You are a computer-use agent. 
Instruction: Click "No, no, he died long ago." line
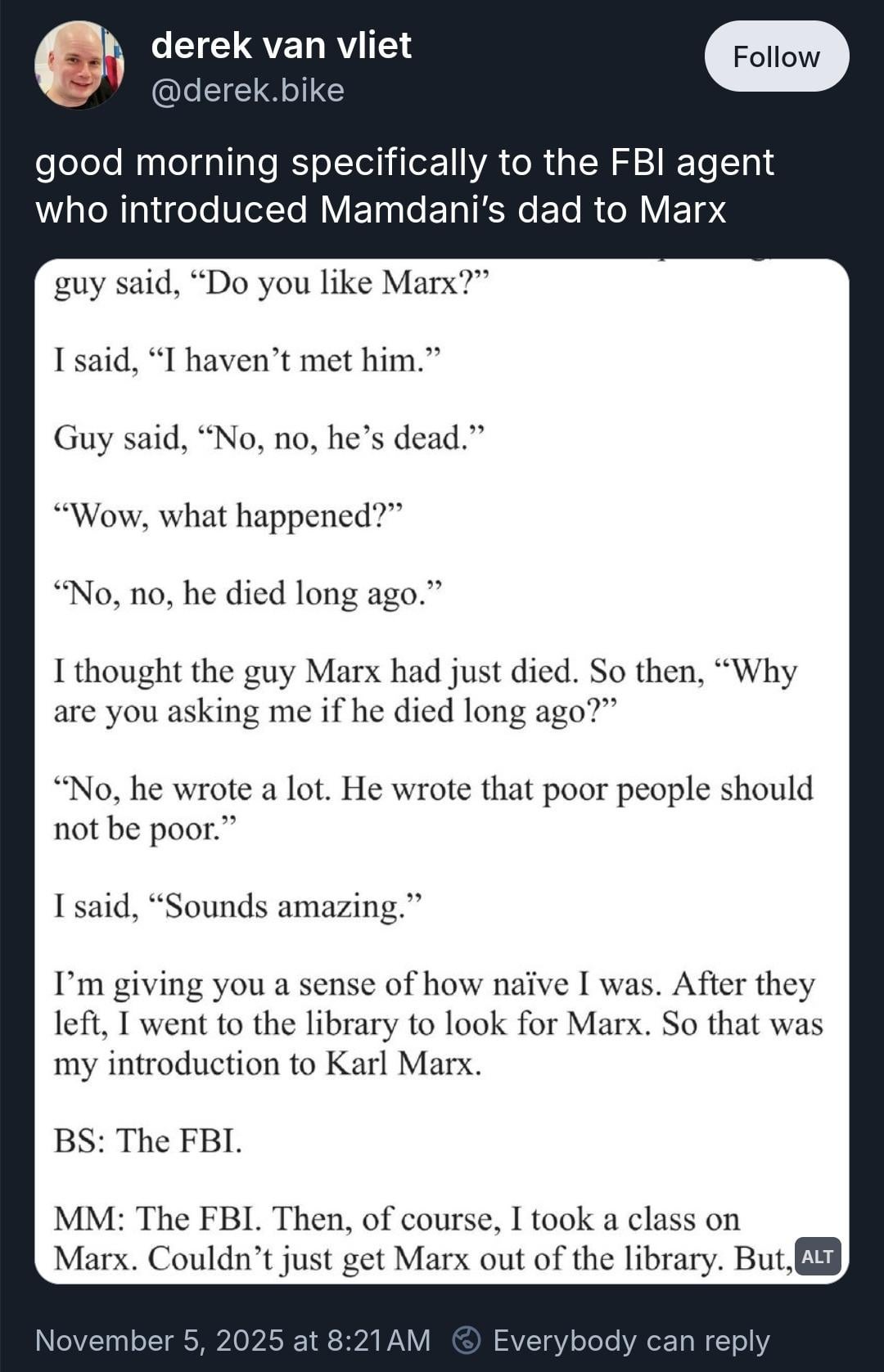pos(247,593)
